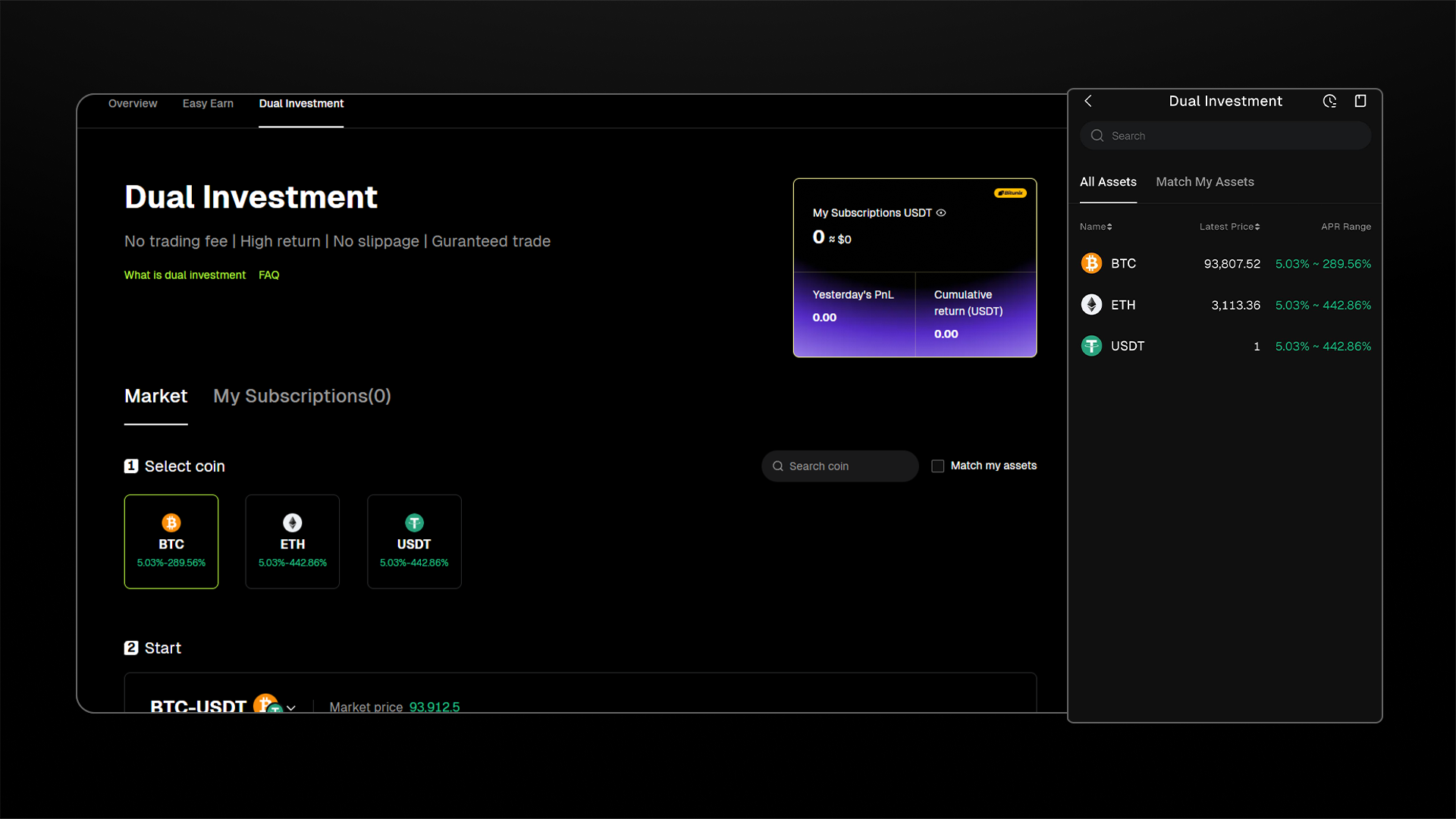Click the Bitunix badge on the subscriptions card
Screen dimensions: 1456x819
(1010, 193)
